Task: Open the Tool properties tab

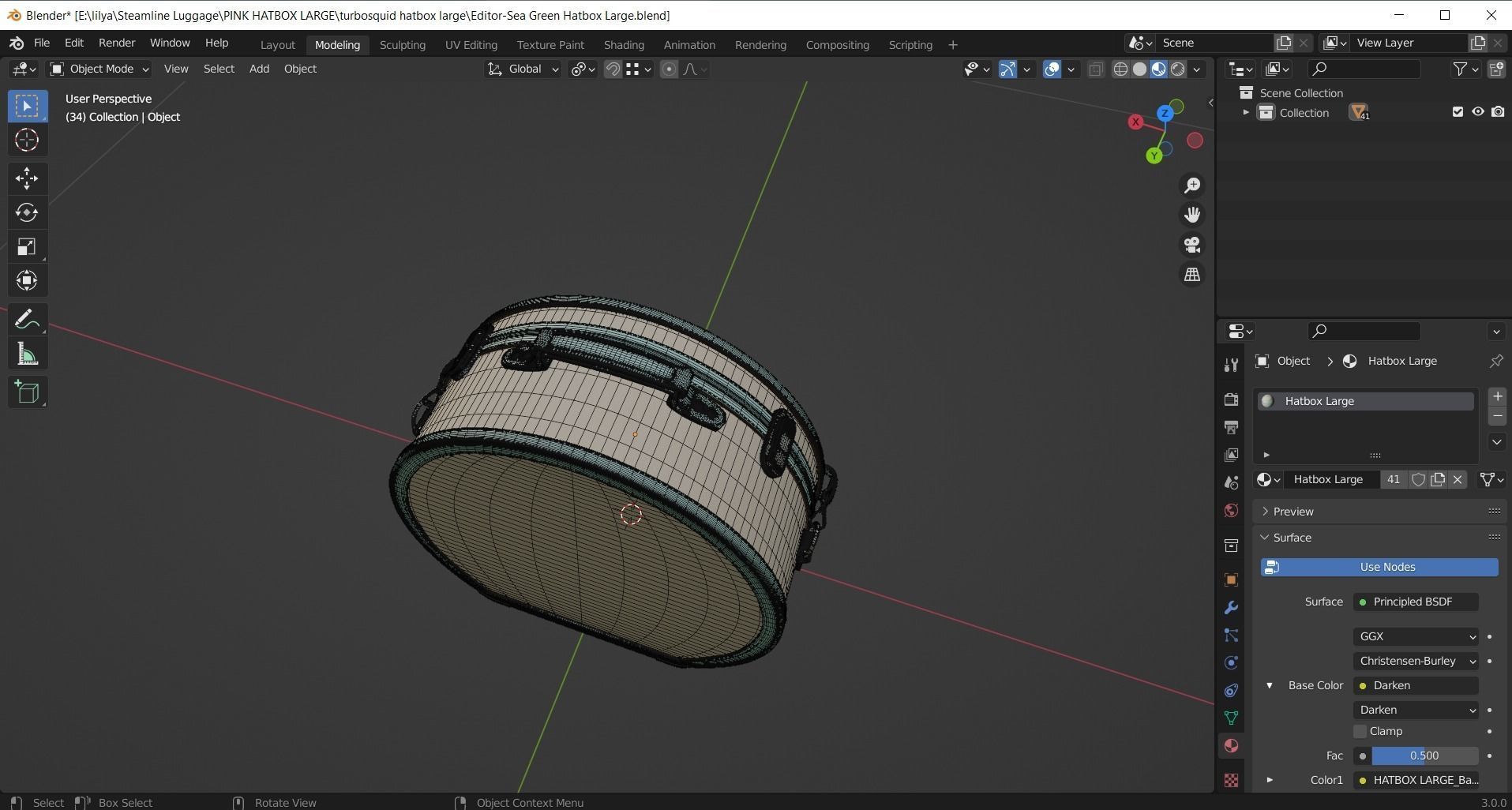Action: coord(1231,365)
